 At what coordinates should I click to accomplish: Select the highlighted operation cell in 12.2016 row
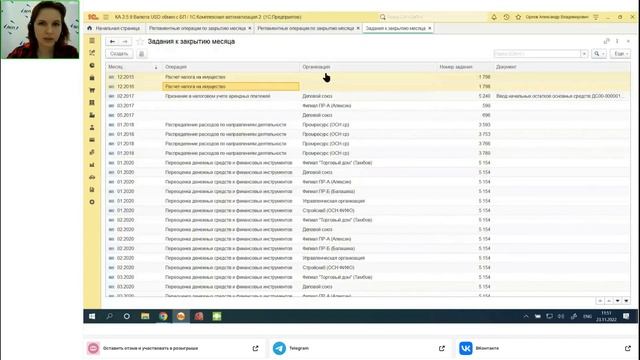pos(231,87)
